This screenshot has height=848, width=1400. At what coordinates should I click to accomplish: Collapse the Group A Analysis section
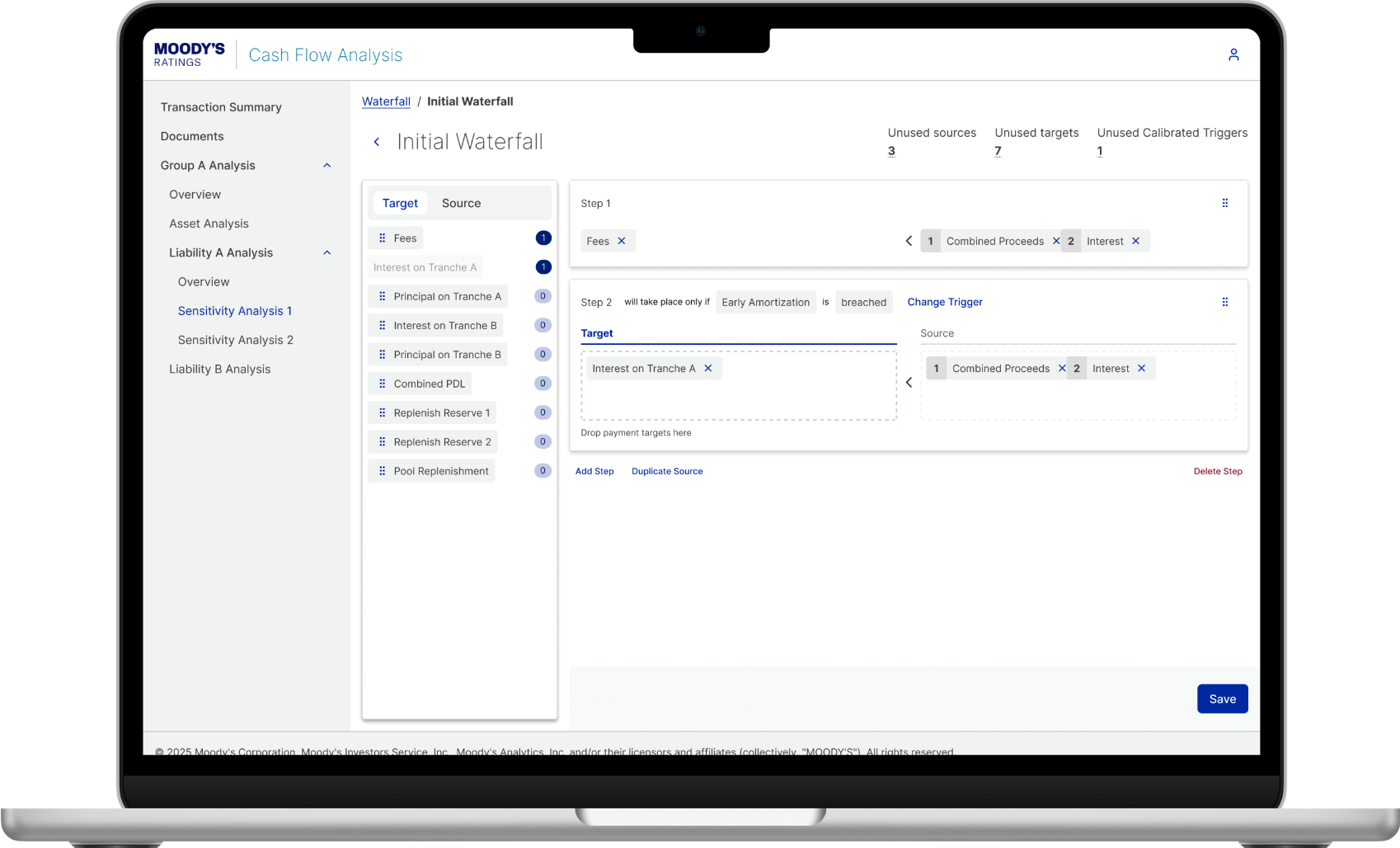coord(327,166)
